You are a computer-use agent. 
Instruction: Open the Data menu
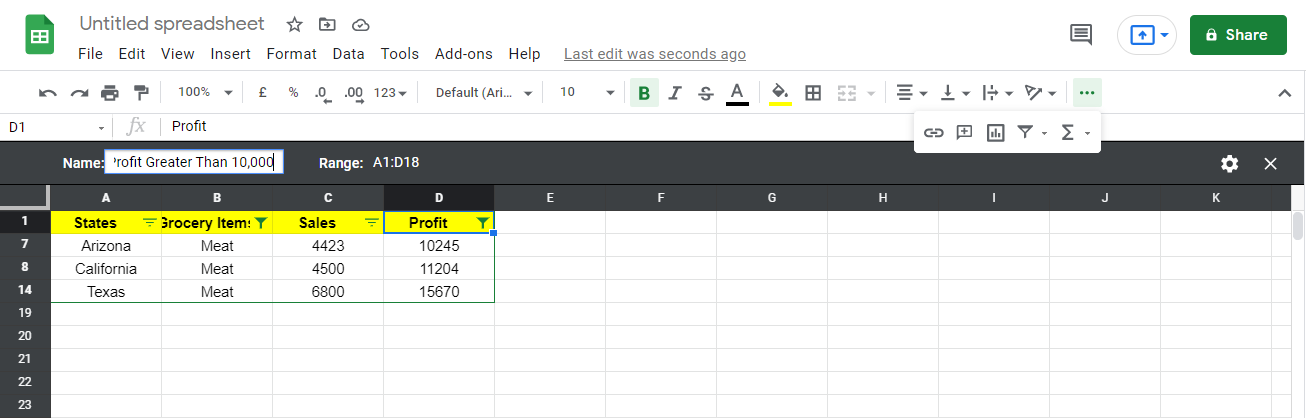click(349, 54)
